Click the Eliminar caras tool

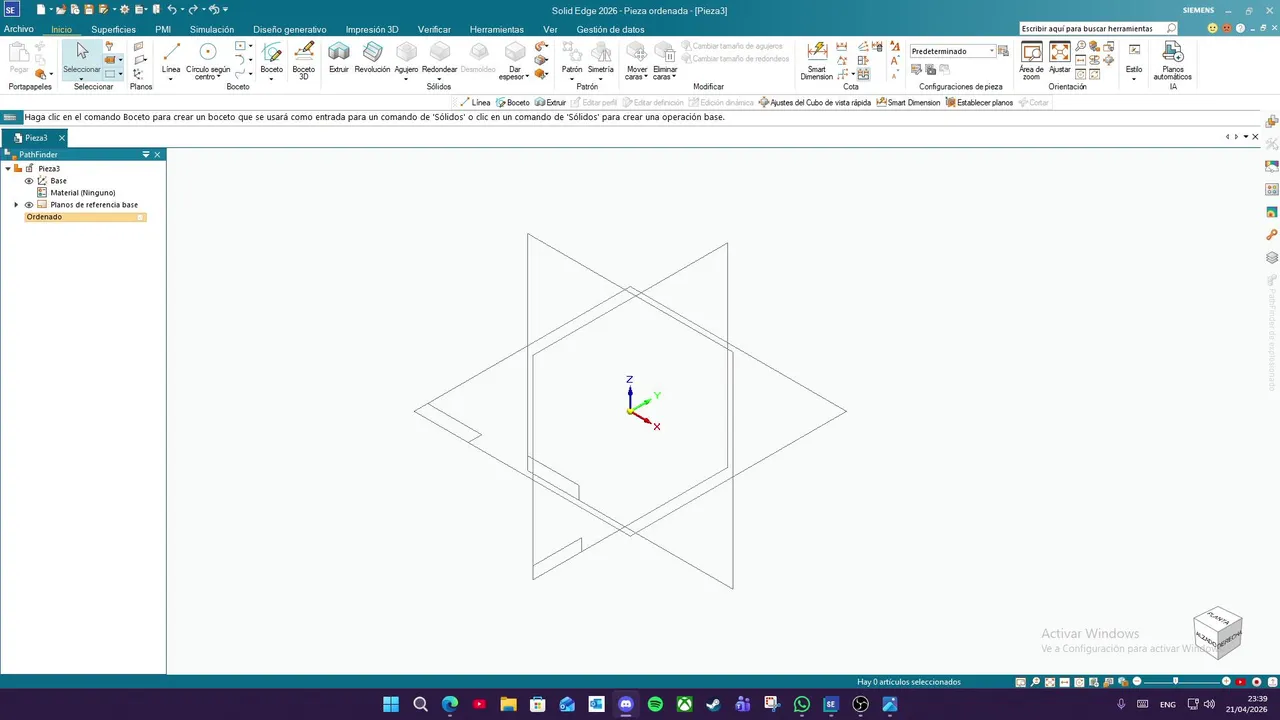click(x=665, y=60)
